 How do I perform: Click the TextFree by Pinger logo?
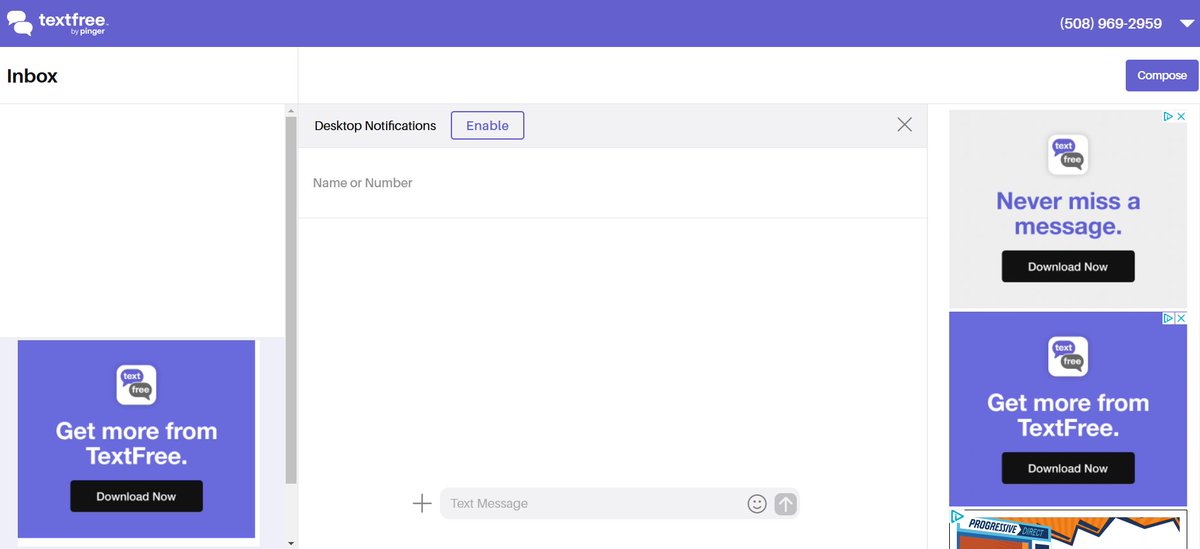57,23
